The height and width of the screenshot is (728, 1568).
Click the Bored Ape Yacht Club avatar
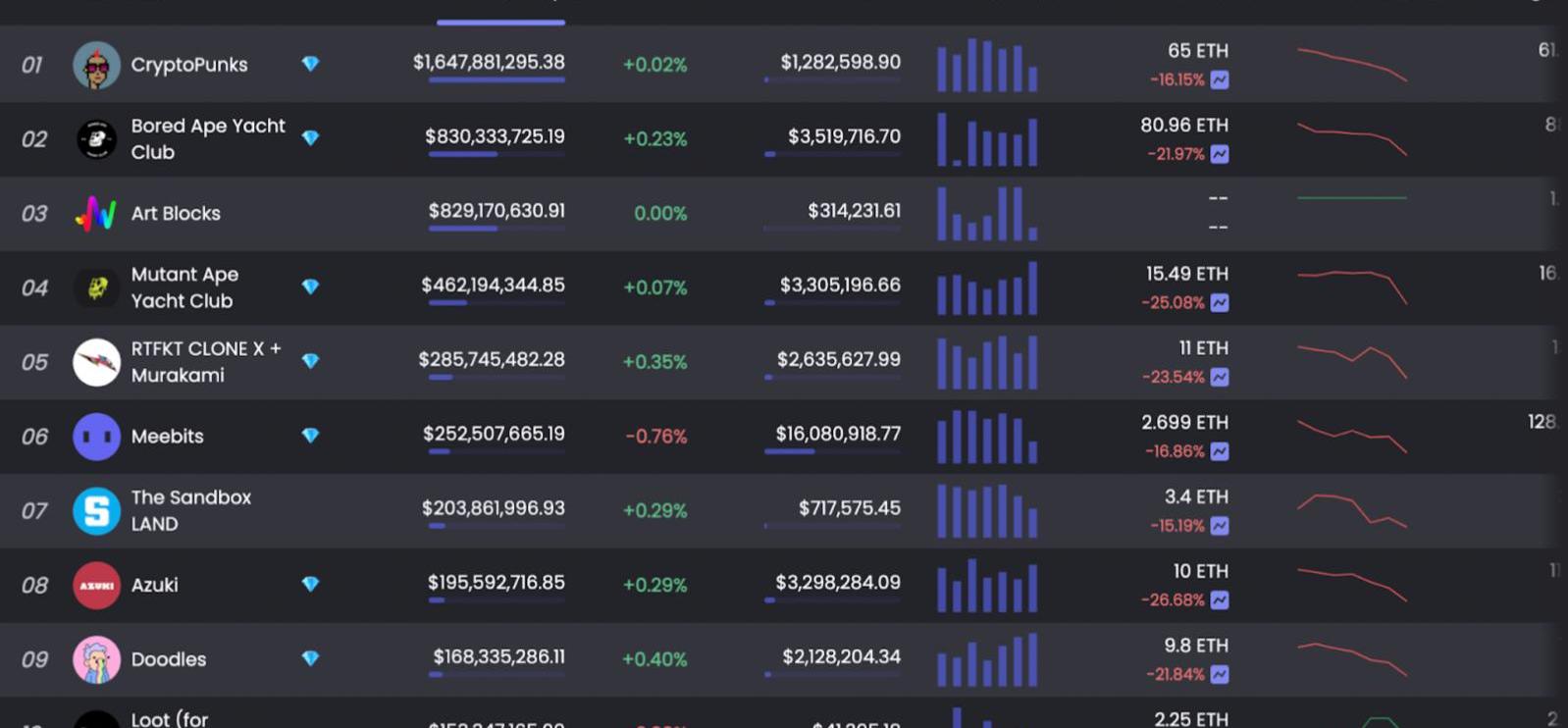click(x=96, y=139)
